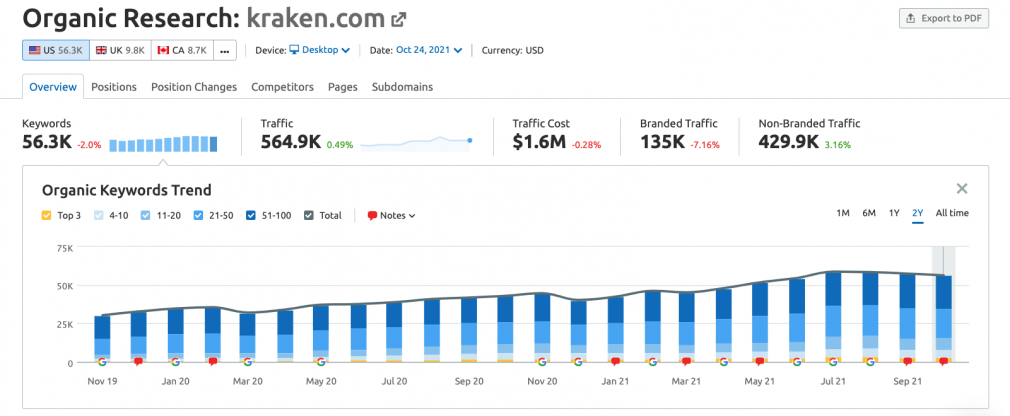Toggle the Total legend checkbox
Screen dimensions: 1010x416
click(x=309, y=216)
